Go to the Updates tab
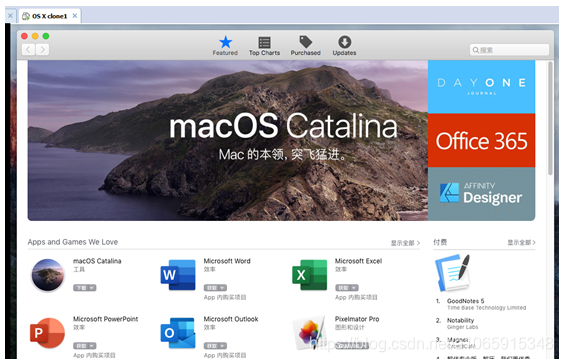 [x=344, y=46]
